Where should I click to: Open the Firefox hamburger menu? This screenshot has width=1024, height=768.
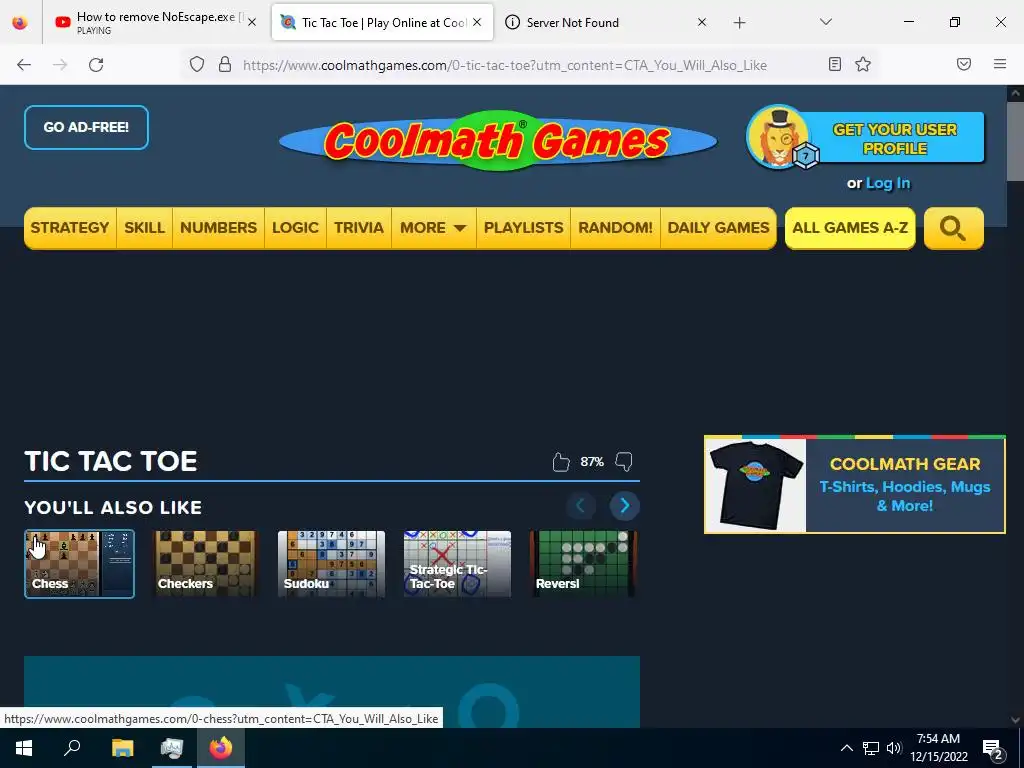pyautogui.click(x=1000, y=64)
